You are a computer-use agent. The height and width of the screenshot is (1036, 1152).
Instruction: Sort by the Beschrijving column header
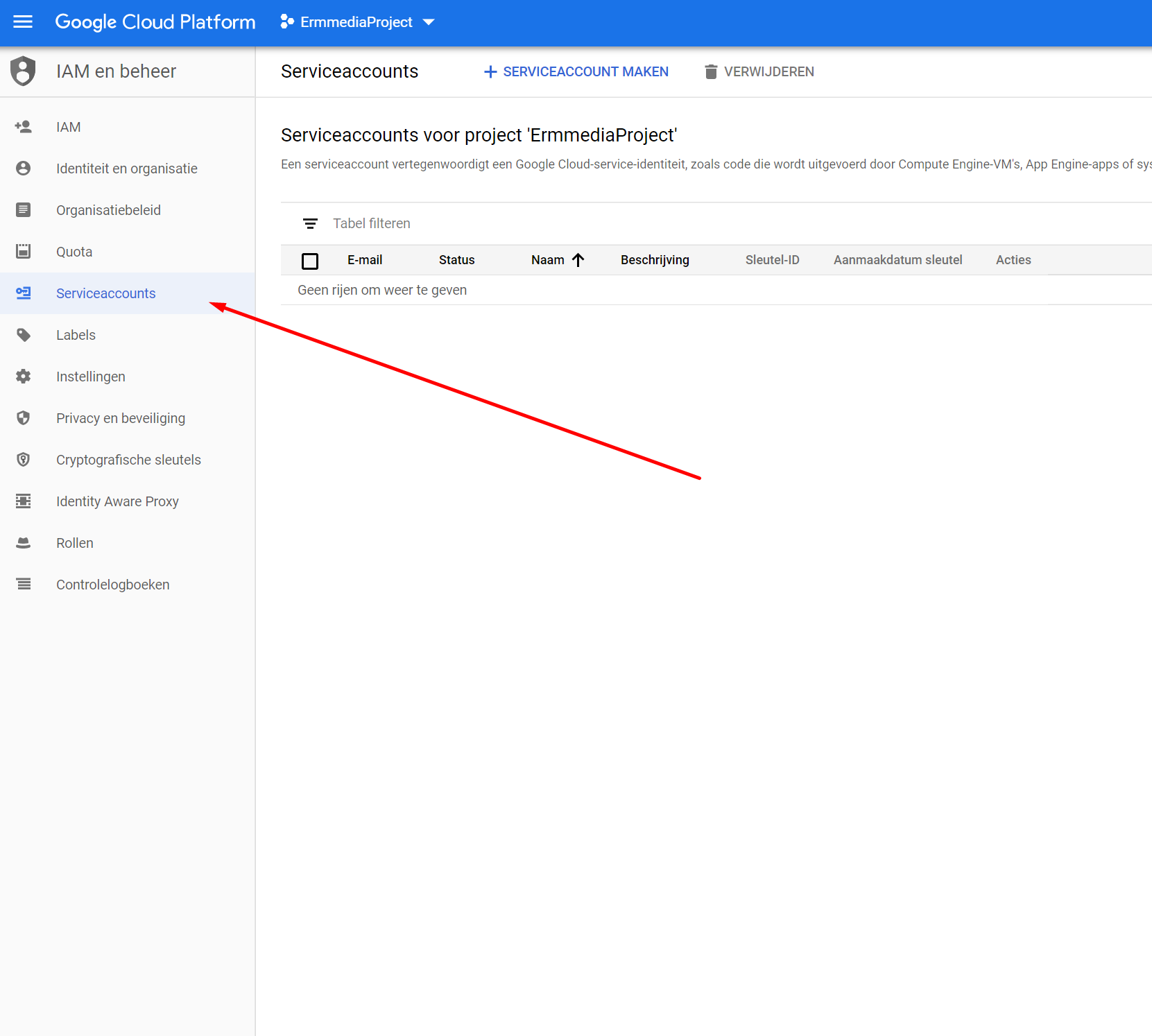[x=655, y=260]
